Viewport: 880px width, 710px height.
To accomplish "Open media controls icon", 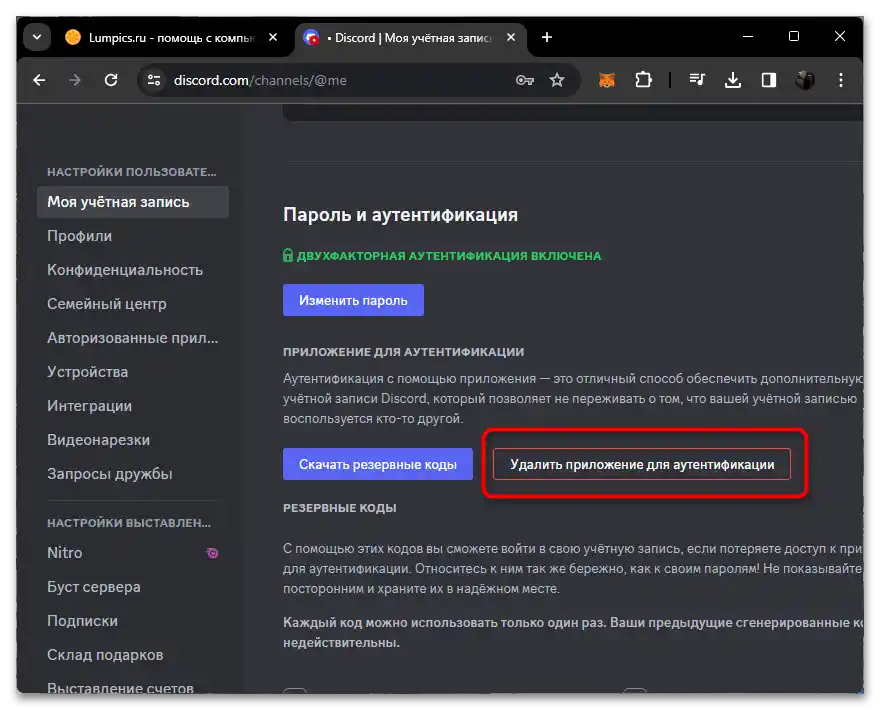I will coord(697,80).
